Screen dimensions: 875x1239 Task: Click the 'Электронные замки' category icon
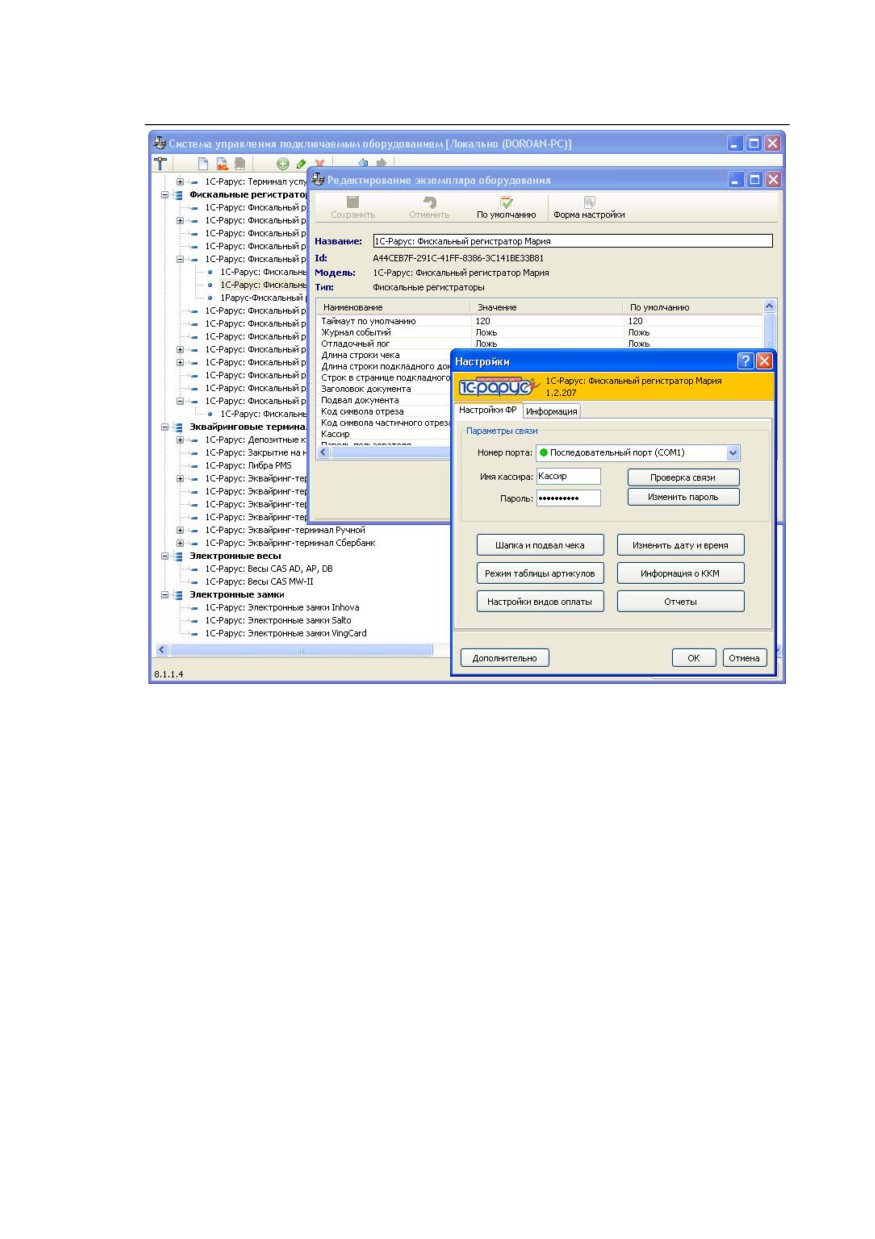click(x=180, y=594)
